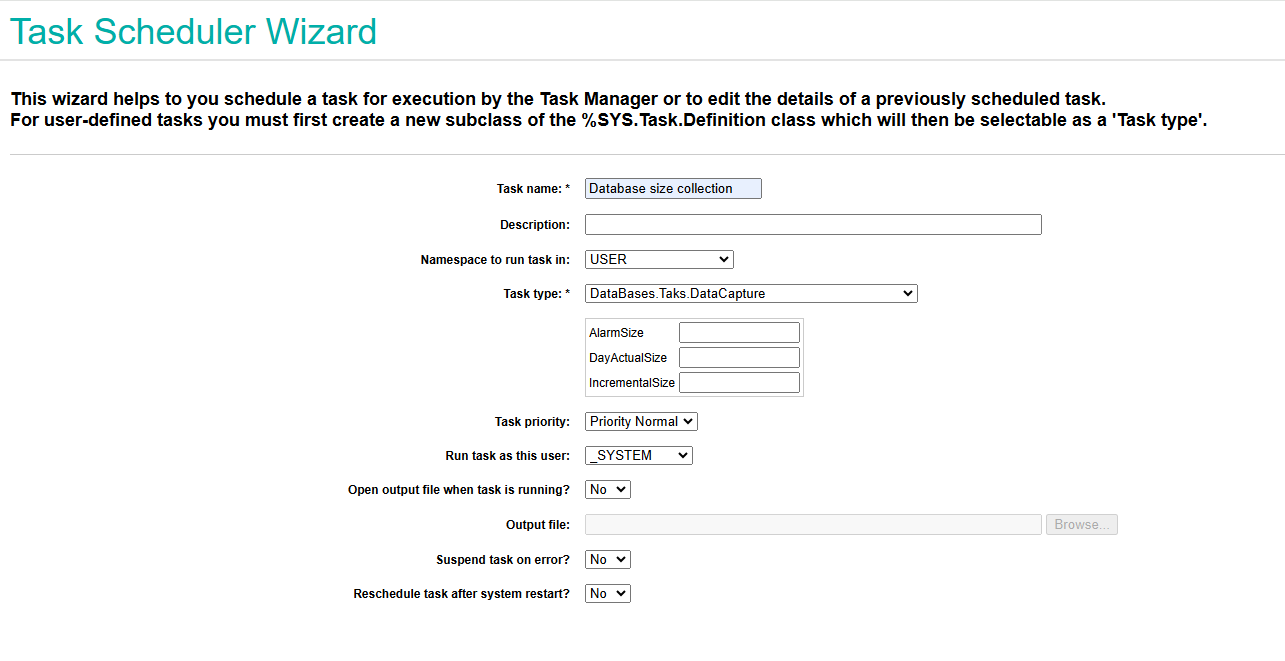This screenshot has height=661, width=1285.
Task: Open the Suspend task on error dropdown
Action: tap(607, 560)
